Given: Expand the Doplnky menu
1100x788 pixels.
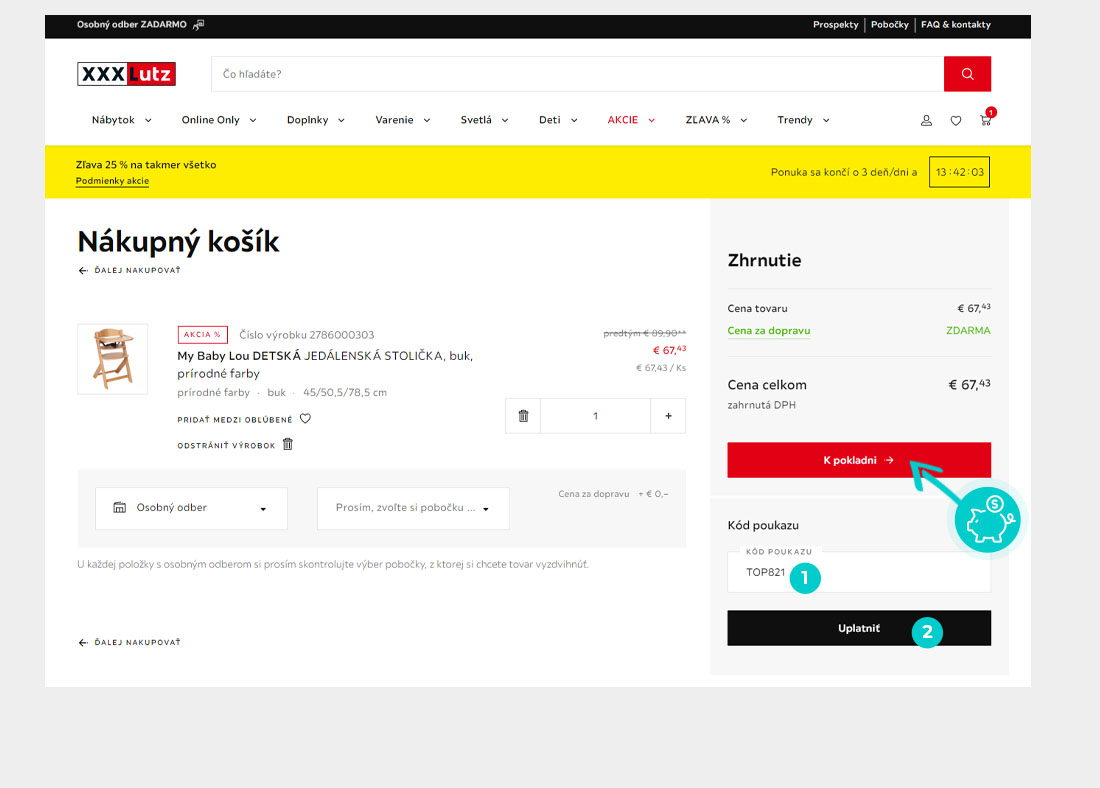Looking at the screenshot, I should tap(316, 120).
